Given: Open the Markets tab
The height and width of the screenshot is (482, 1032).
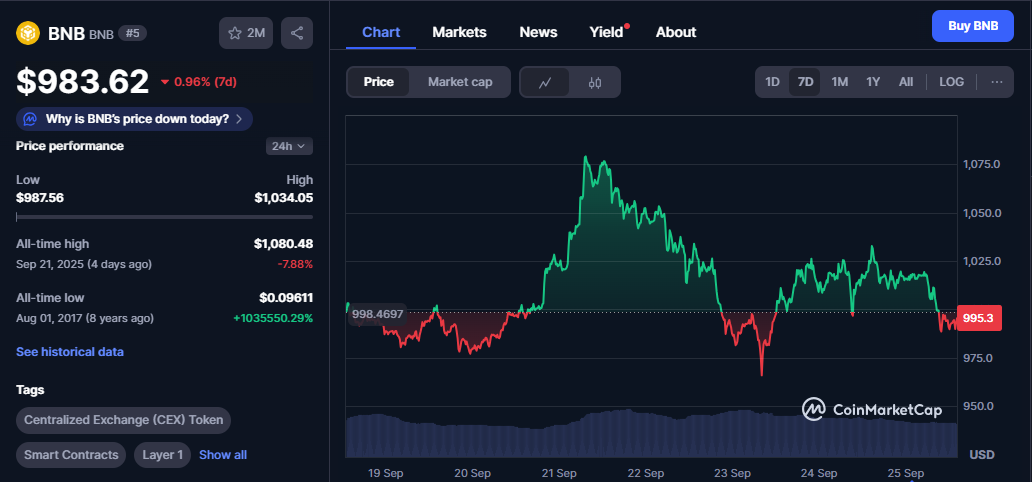Looking at the screenshot, I should point(459,32).
